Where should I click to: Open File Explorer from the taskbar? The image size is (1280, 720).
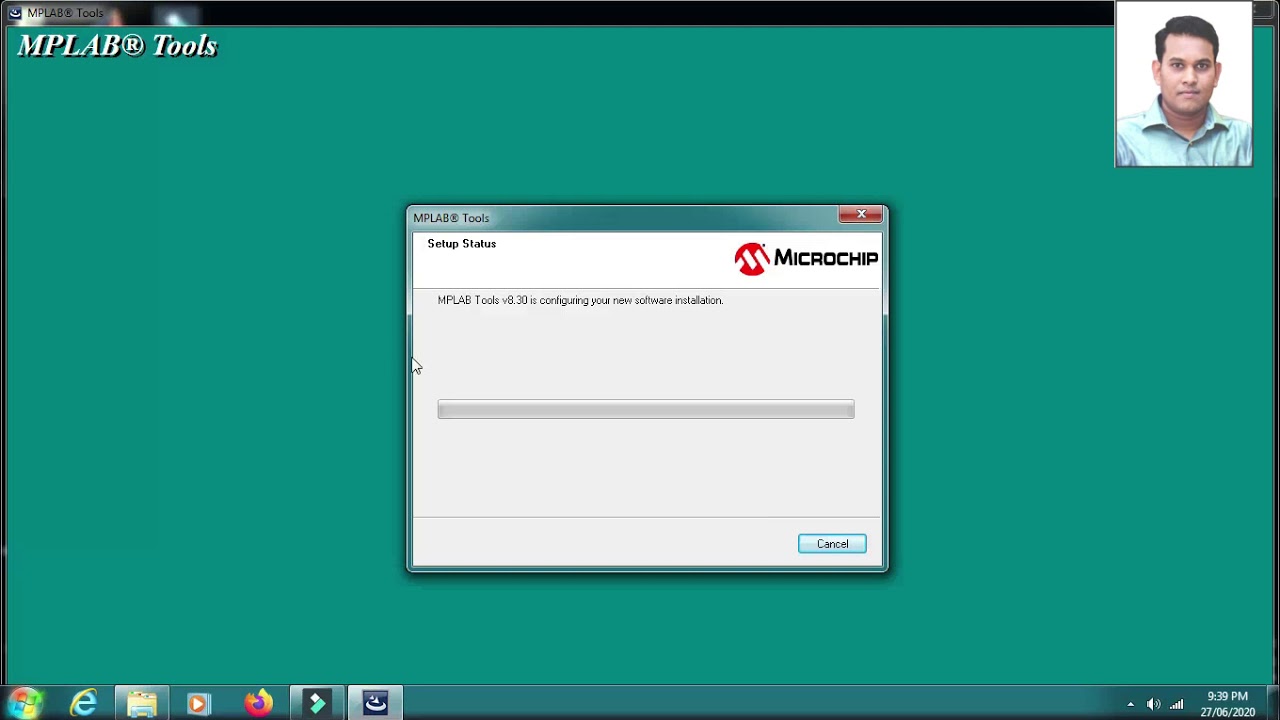pyautogui.click(x=142, y=703)
